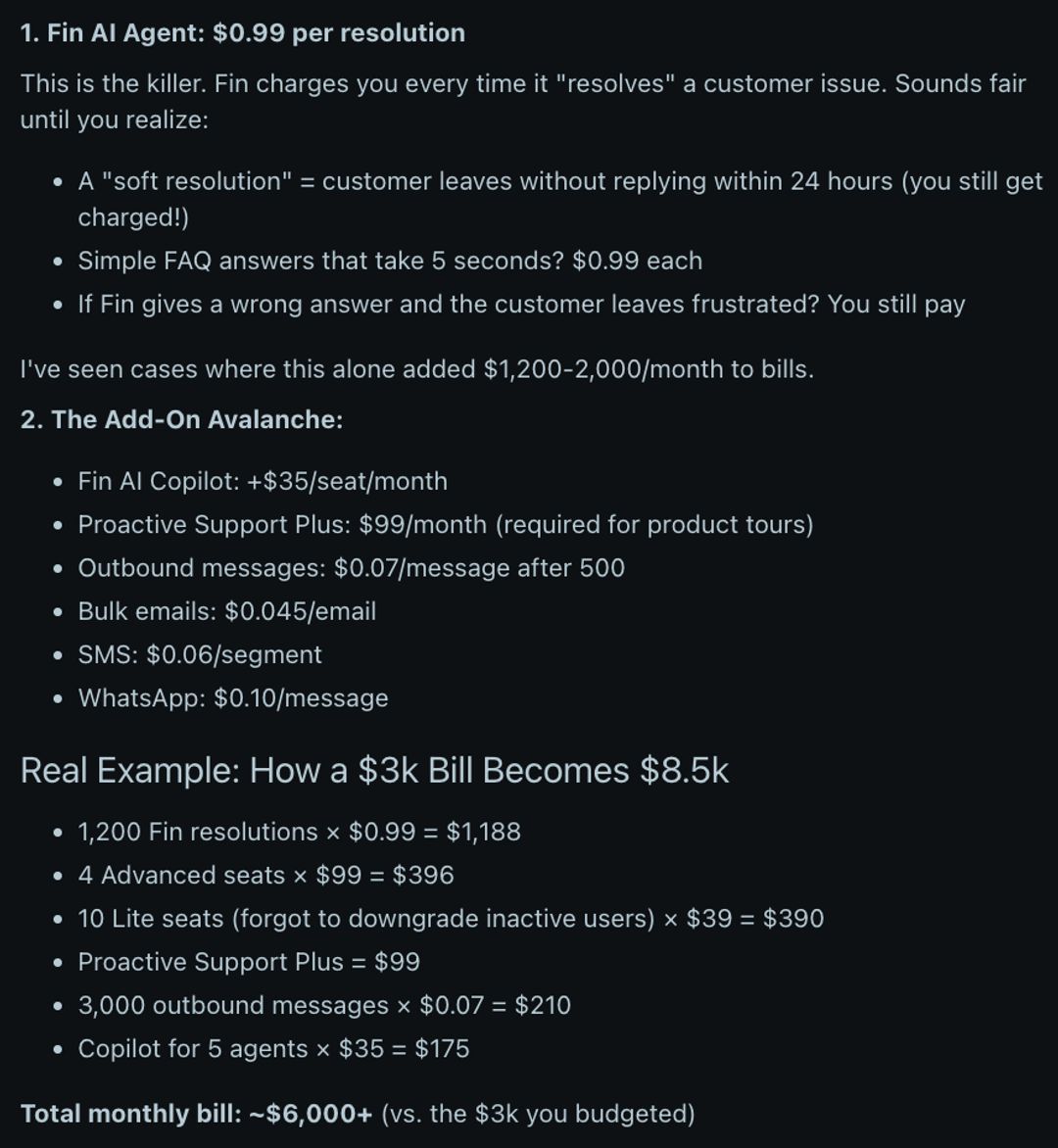
Task: Click 'The Add-On Avalanche' heading
Action: [181, 419]
